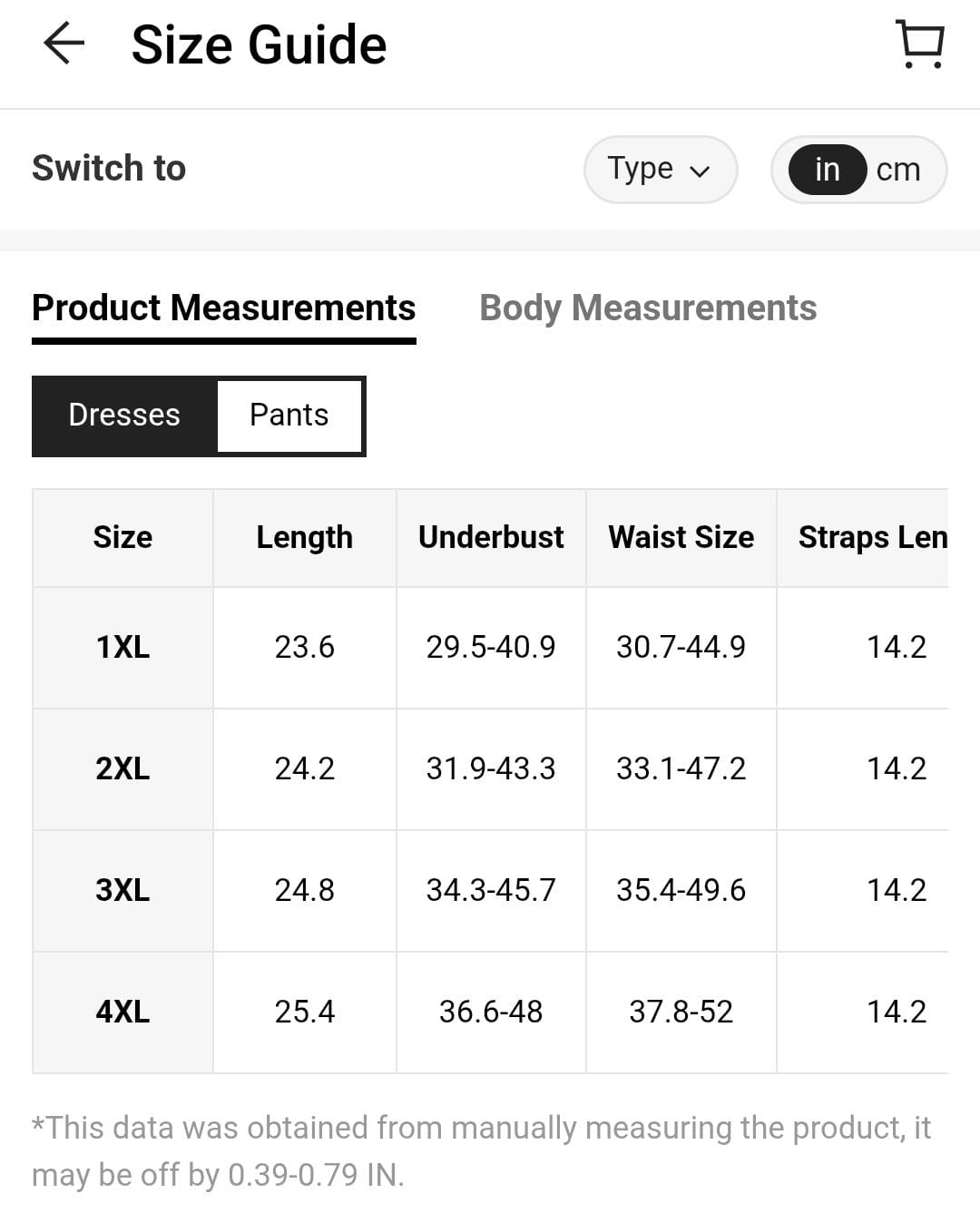This screenshot has height=1223, width=980.
Task: Click the 4XL size label
Action: [x=122, y=1013]
